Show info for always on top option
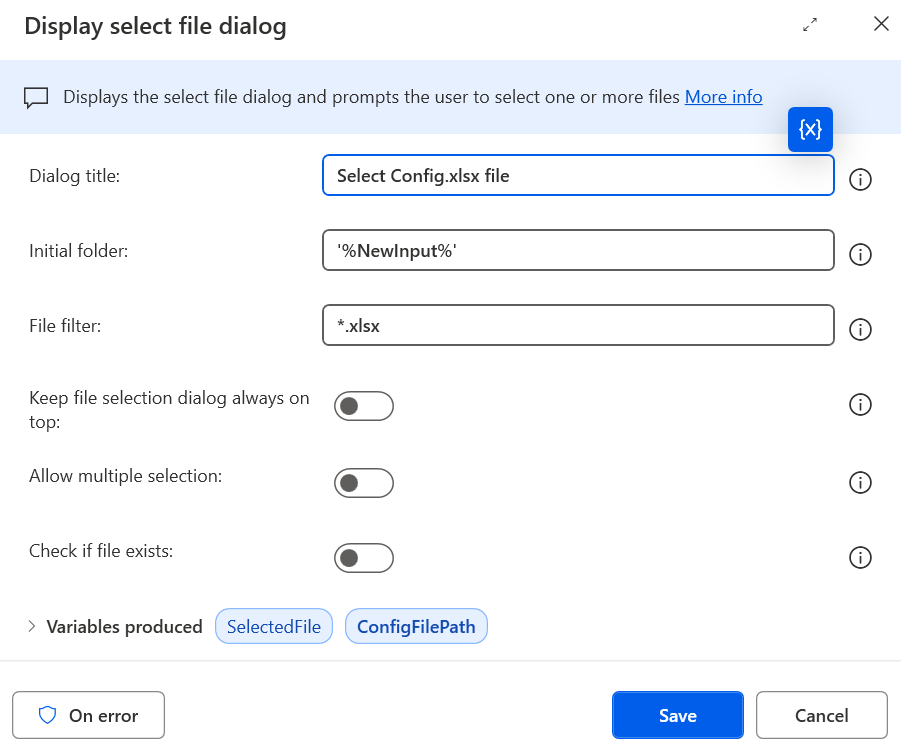This screenshot has height=756, width=901. (x=860, y=404)
